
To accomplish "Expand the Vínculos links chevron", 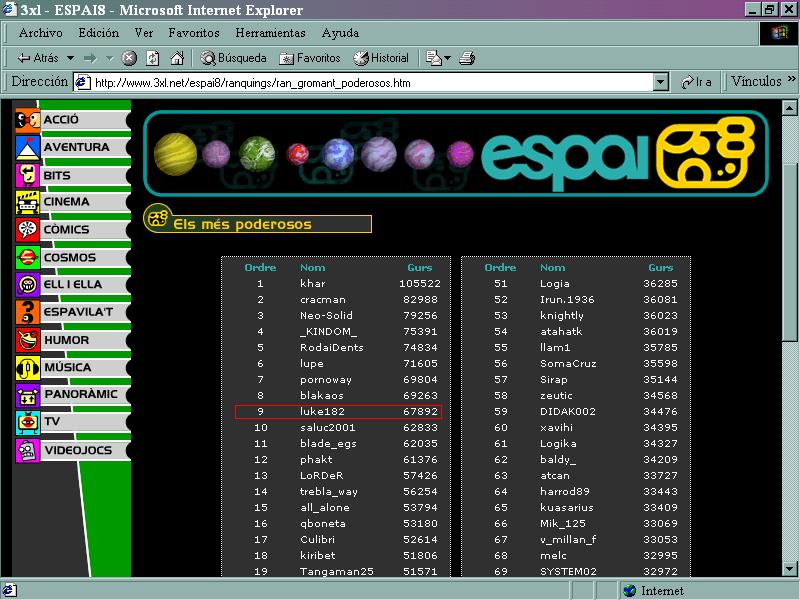I will 791,79.
